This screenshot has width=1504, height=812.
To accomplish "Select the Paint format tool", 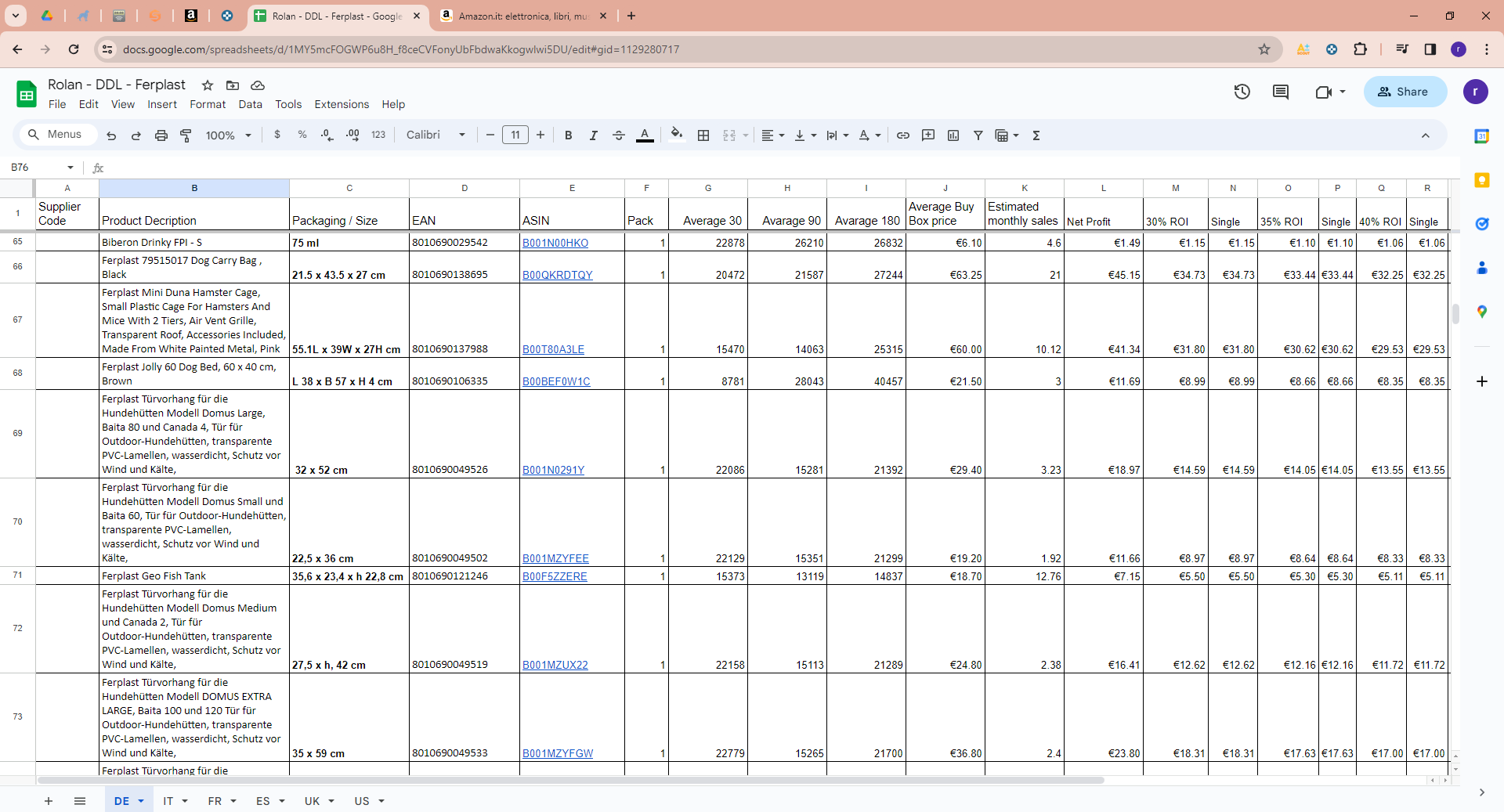I will pos(186,135).
